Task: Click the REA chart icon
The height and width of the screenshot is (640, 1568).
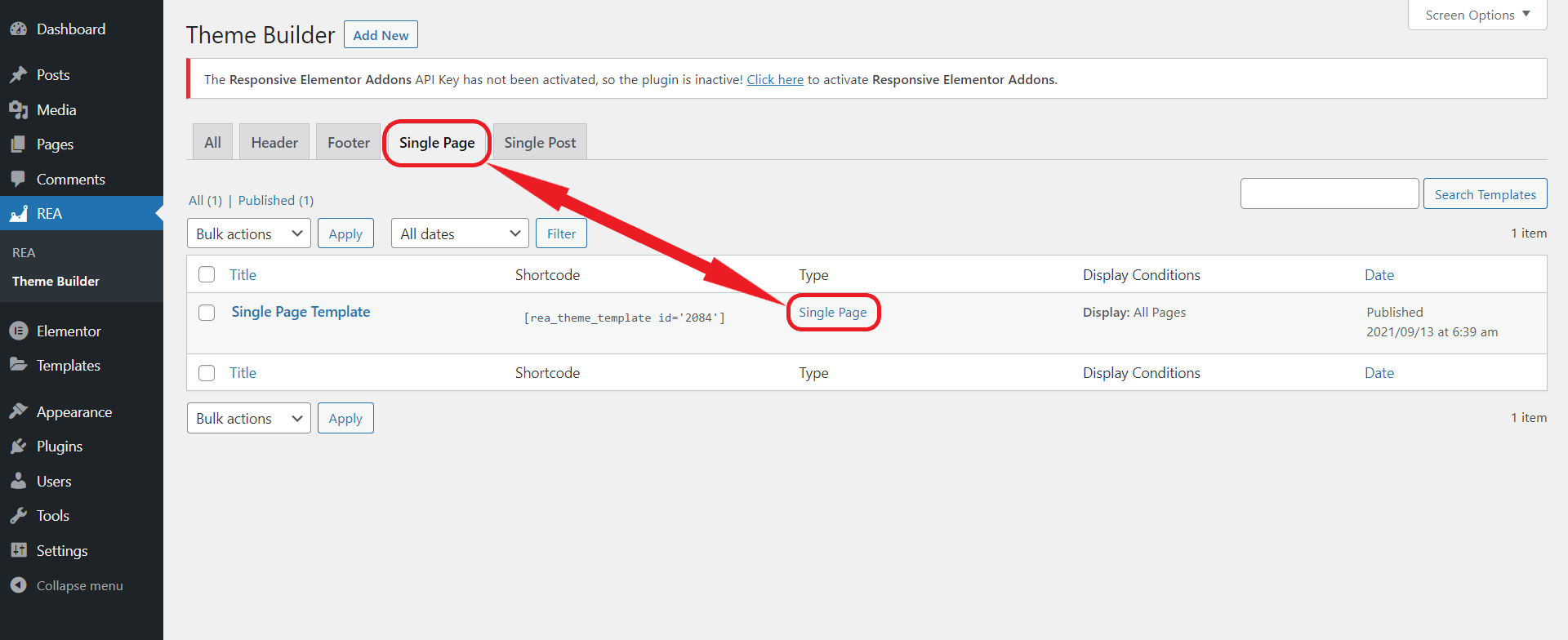Action: (19, 214)
